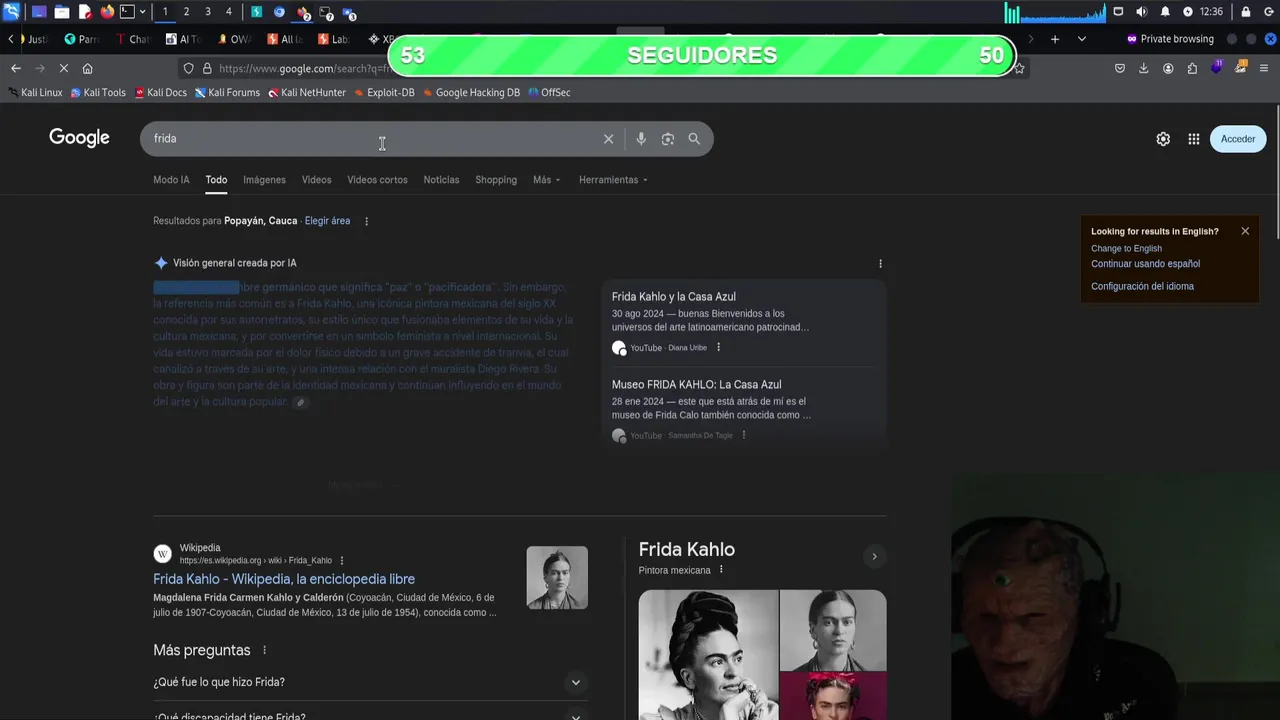Screen dimensions: 1280x720
Task: Start voice search microphone
Action: pyautogui.click(x=641, y=139)
